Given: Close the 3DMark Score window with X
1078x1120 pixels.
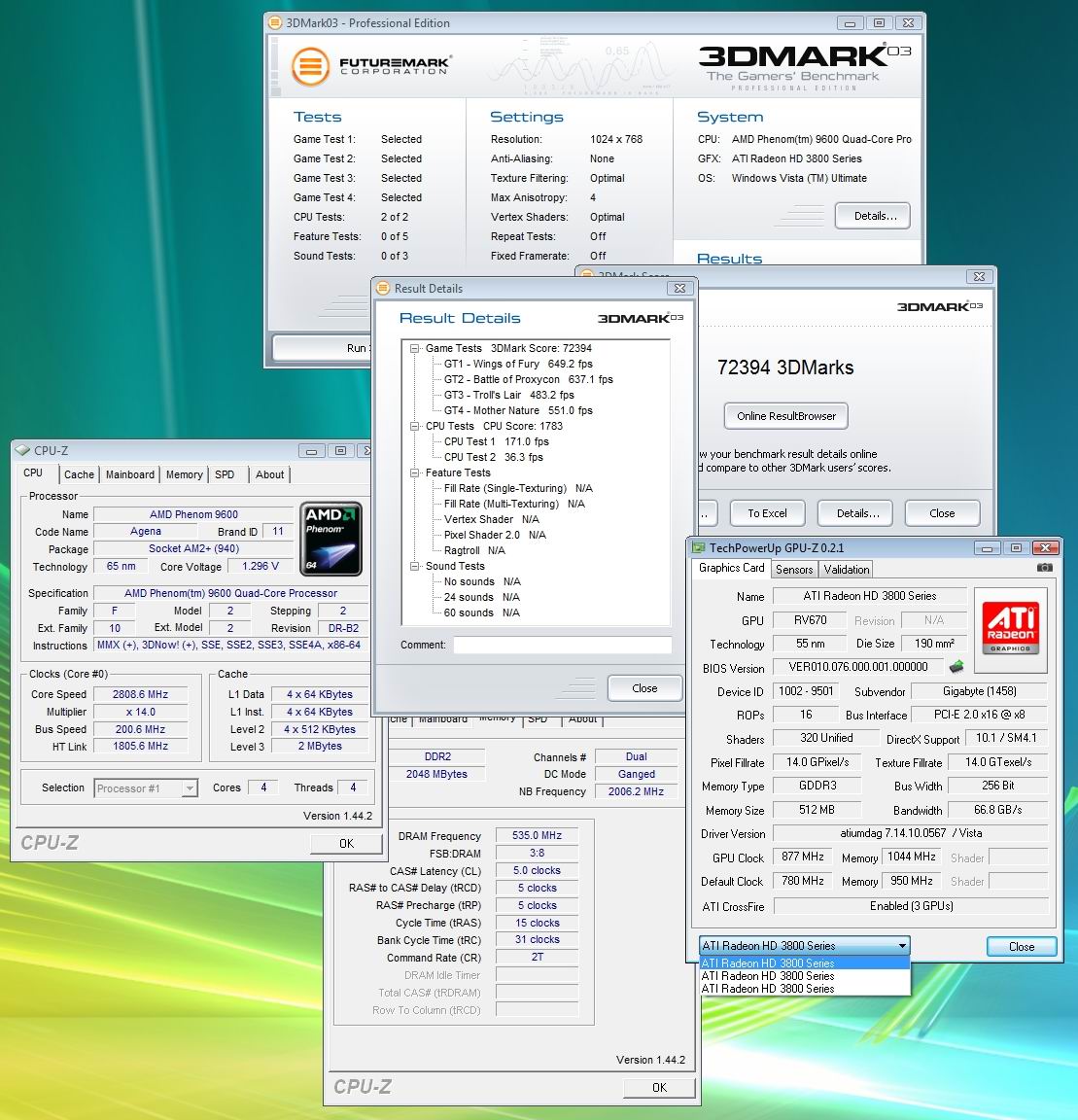Looking at the screenshot, I should pyautogui.click(x=980, y=276).
